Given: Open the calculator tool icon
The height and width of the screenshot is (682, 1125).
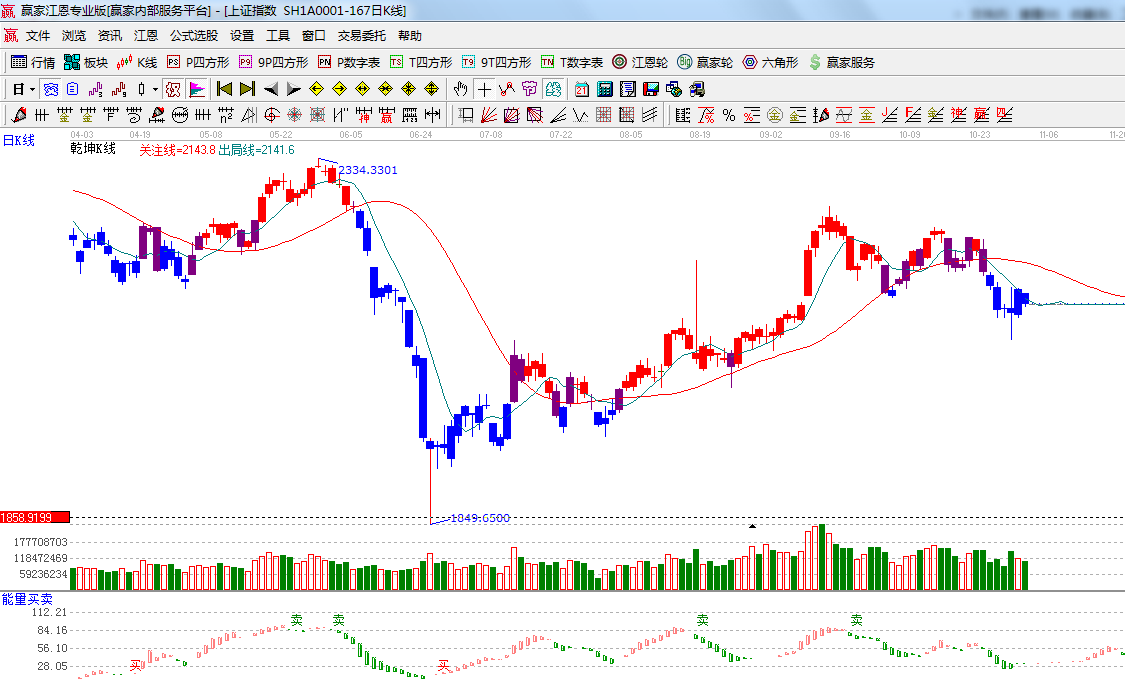Looking at the screenshot, I should click(605, 89).
